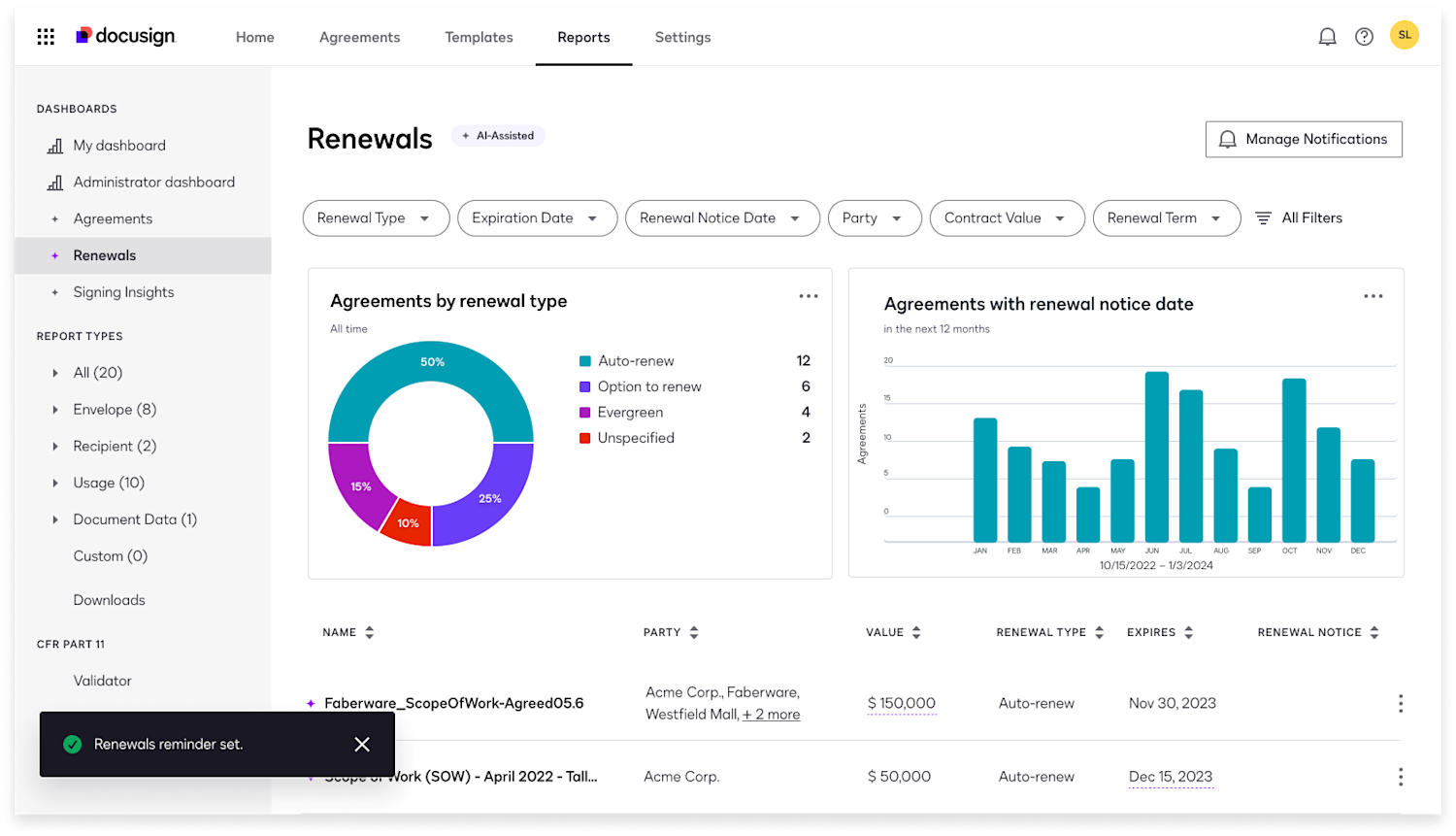Open the SL account avatar

tap(1405, 34)
